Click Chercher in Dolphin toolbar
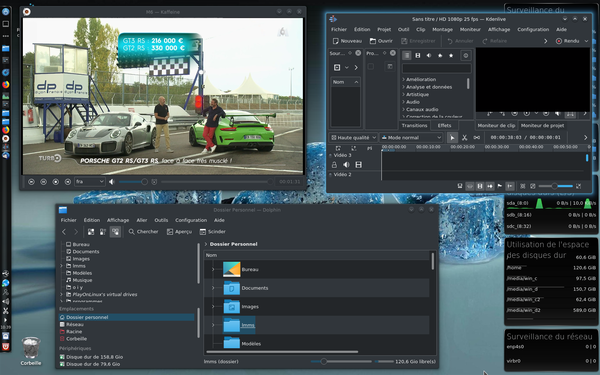The height and width of the screenshot is (375, 600). (x=143, y=232)
